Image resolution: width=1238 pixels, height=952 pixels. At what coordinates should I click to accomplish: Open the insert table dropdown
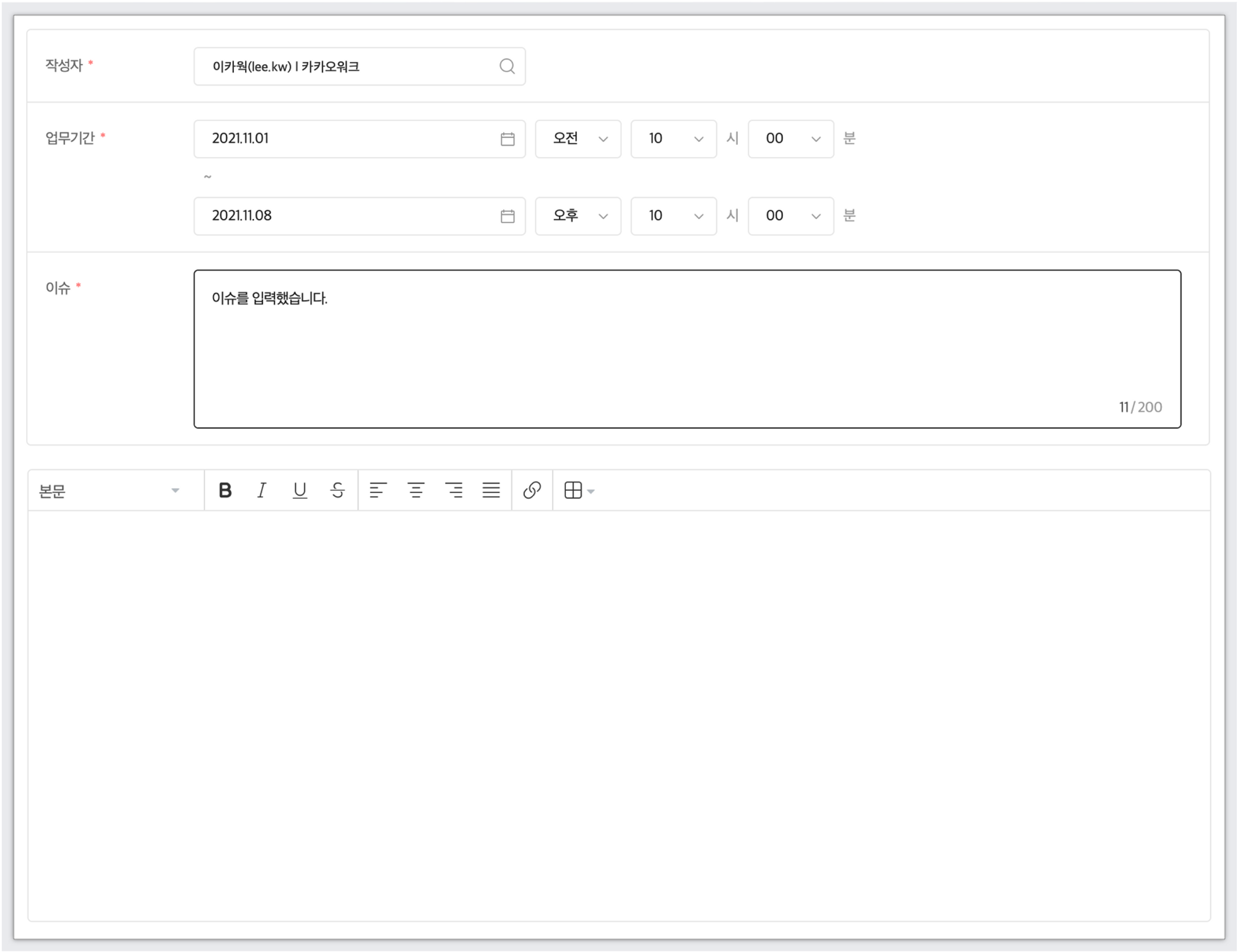click(579, 490)
